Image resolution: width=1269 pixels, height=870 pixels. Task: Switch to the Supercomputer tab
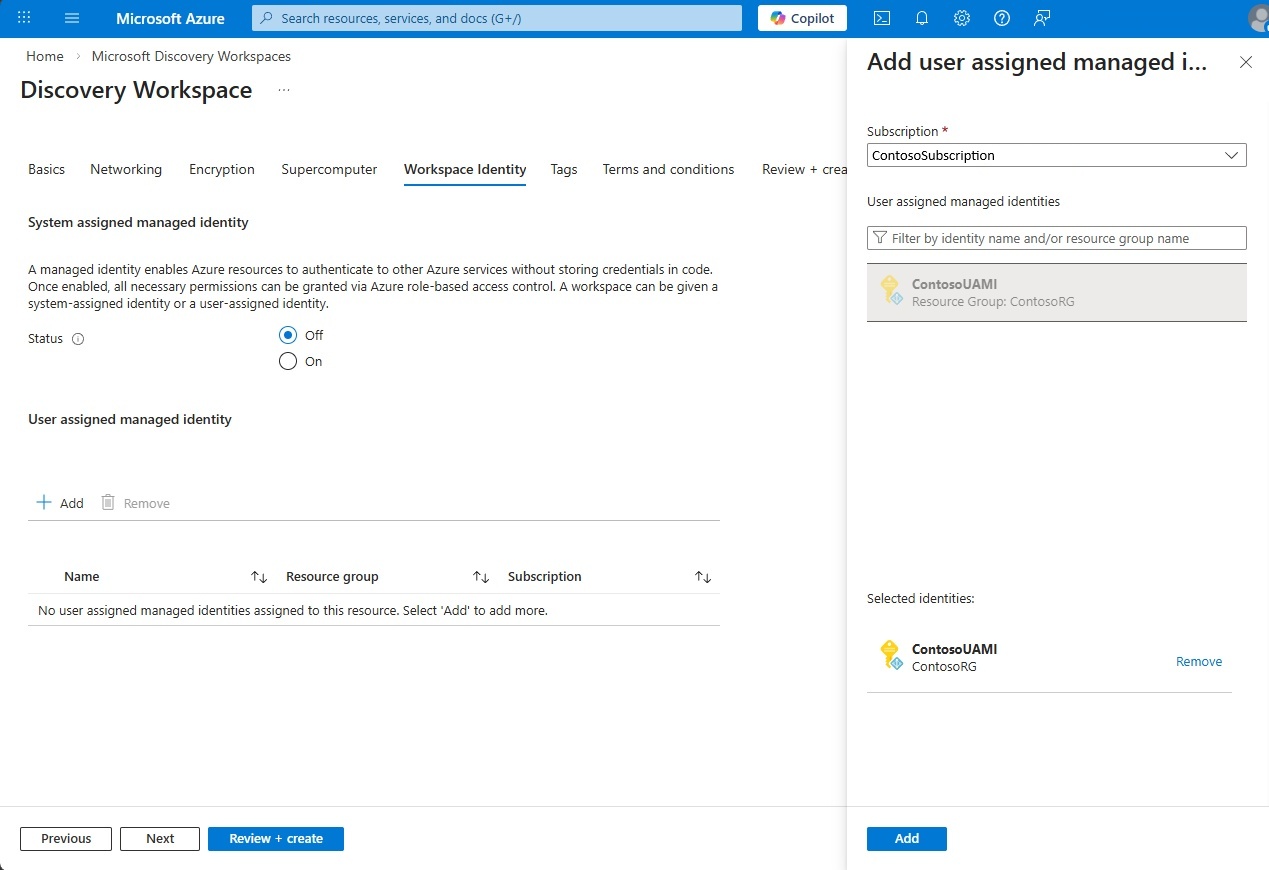(329, 169)
